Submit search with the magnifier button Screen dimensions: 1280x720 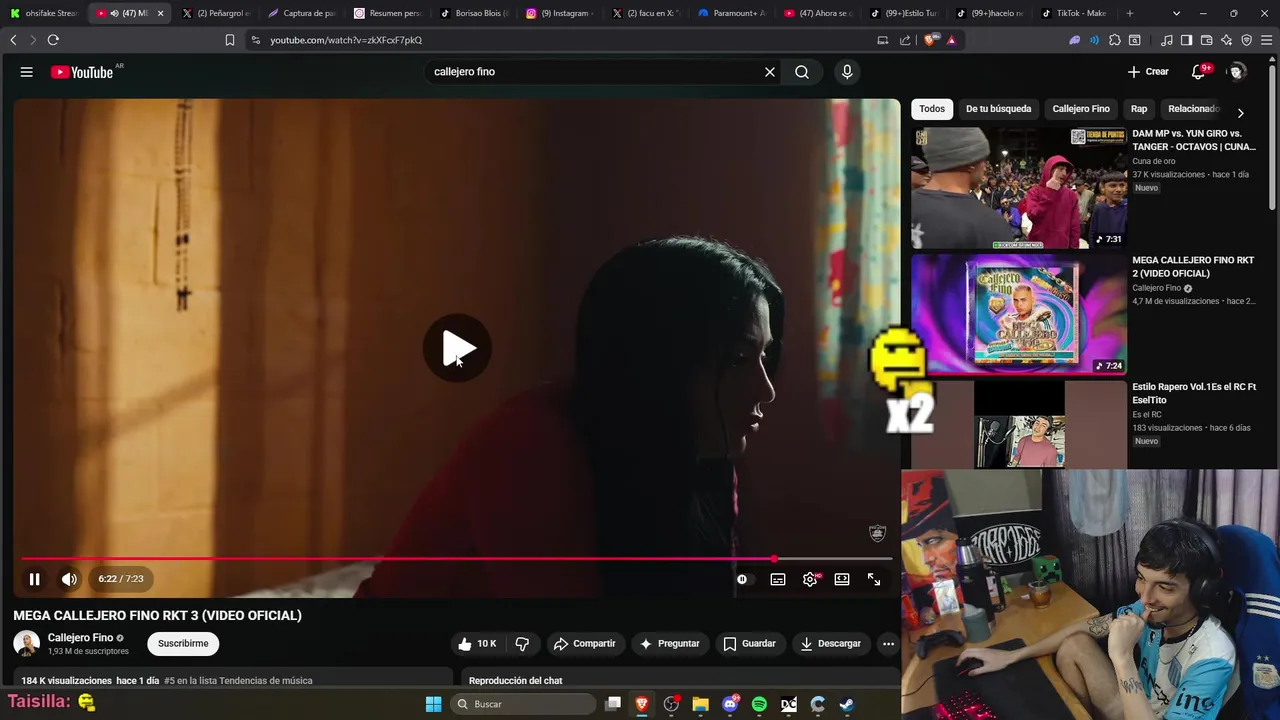click(802, 72)
